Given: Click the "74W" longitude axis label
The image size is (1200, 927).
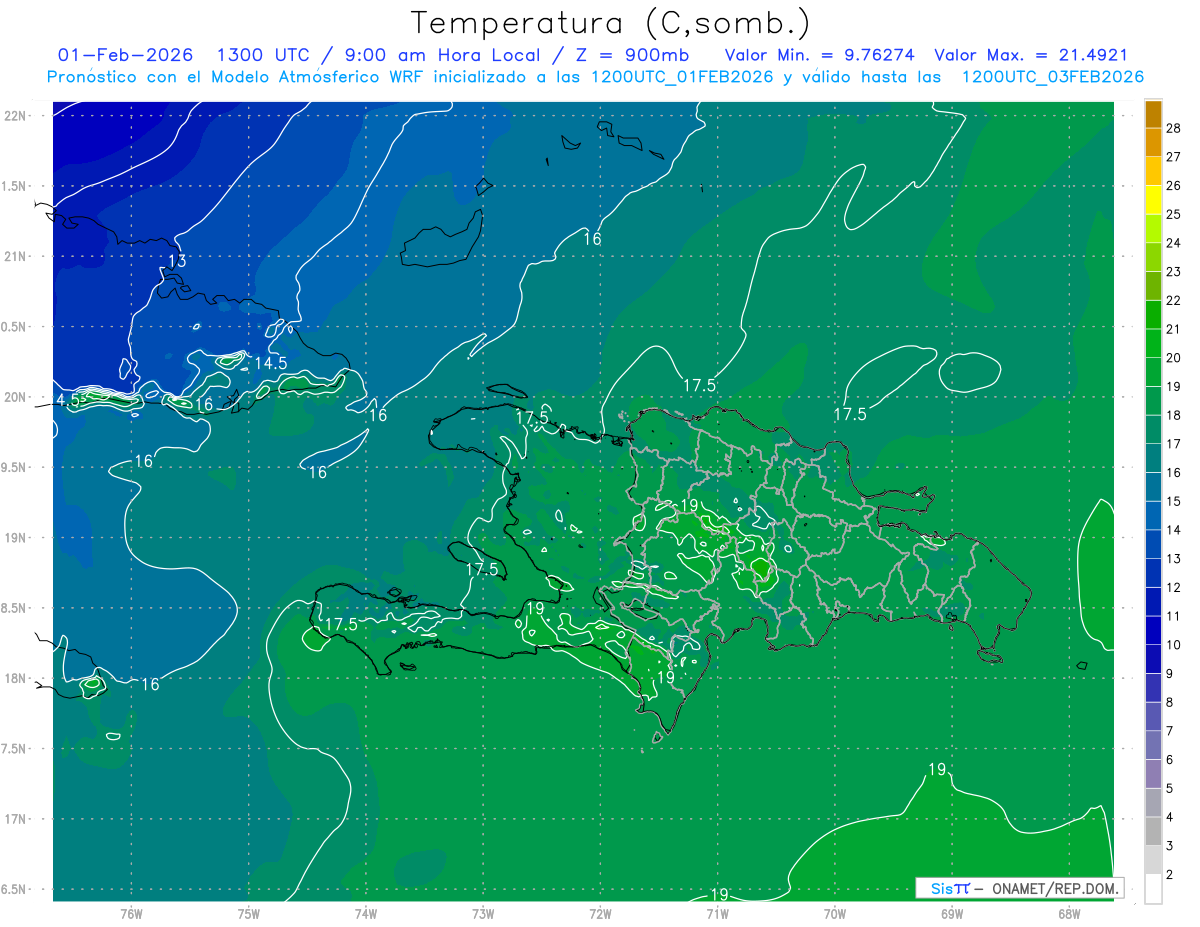Looking at the screenshot, I should coord(366,912).
